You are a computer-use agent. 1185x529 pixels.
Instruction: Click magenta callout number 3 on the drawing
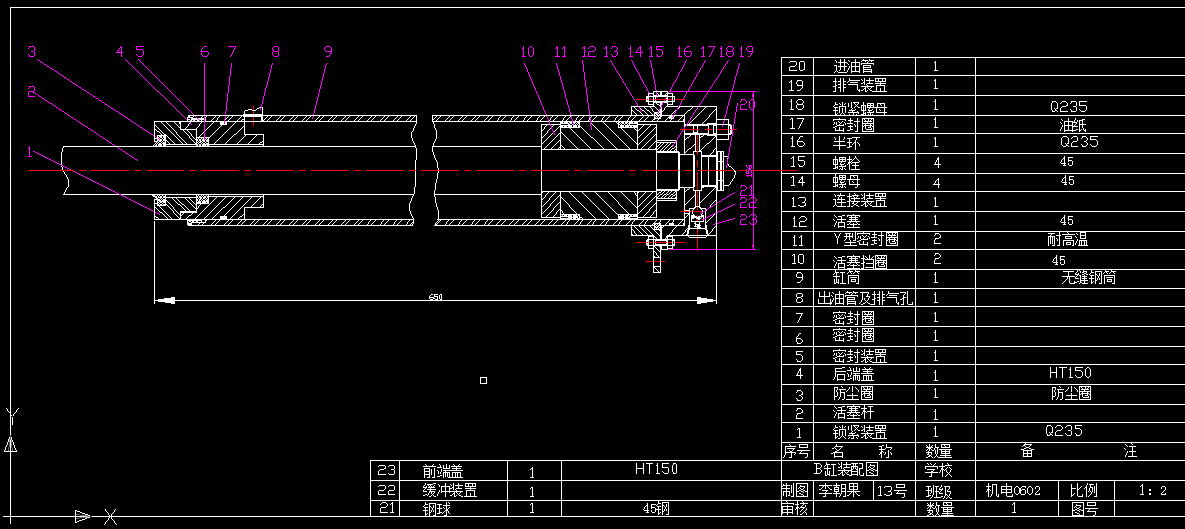[32, 51]
